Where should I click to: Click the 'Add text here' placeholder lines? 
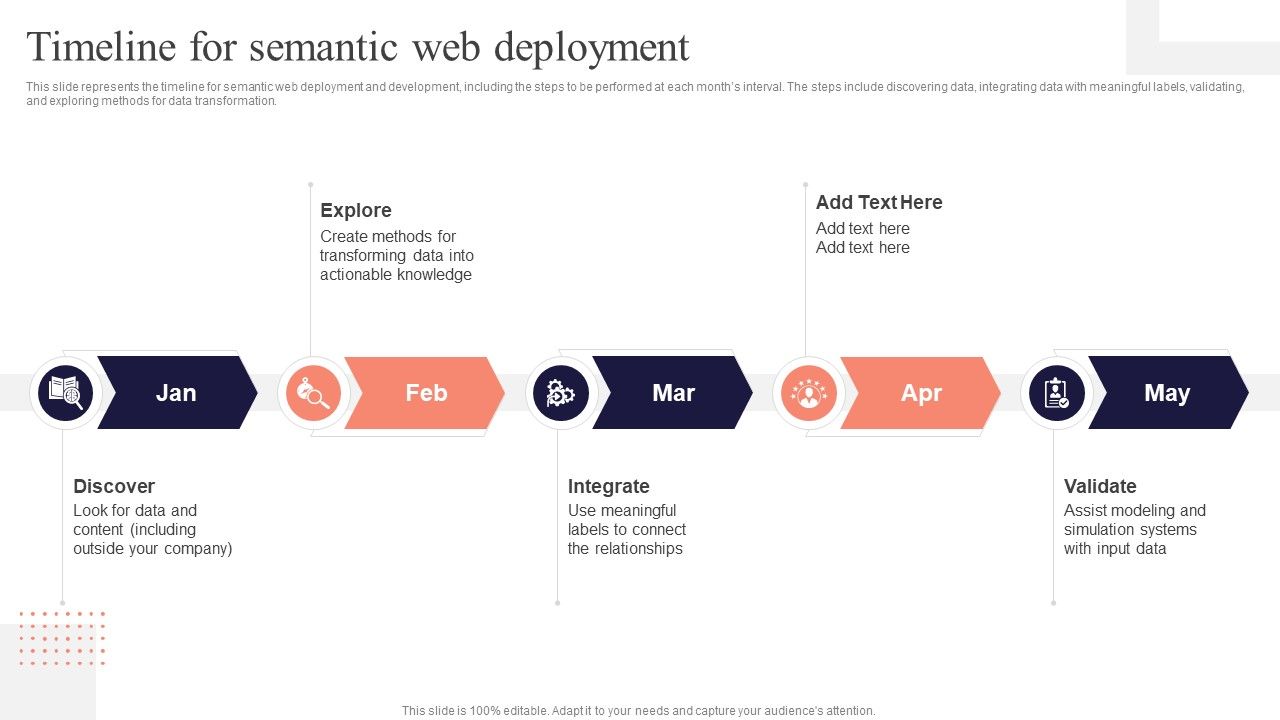(863, 238)
